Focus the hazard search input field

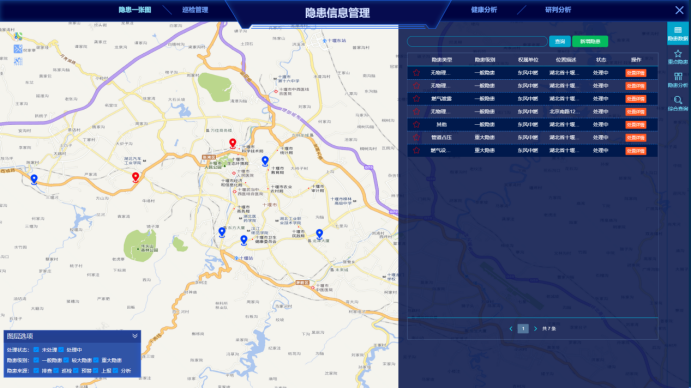tap(477, 42)
